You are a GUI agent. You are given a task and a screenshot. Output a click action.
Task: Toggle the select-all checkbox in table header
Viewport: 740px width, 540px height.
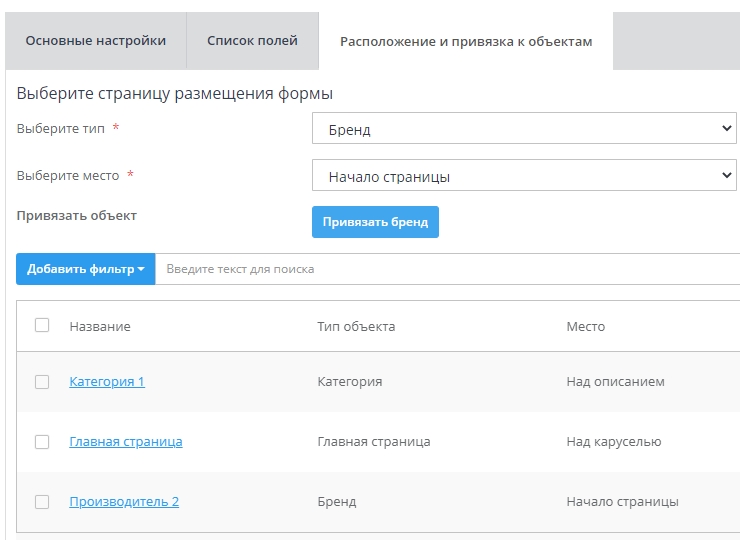42,325
